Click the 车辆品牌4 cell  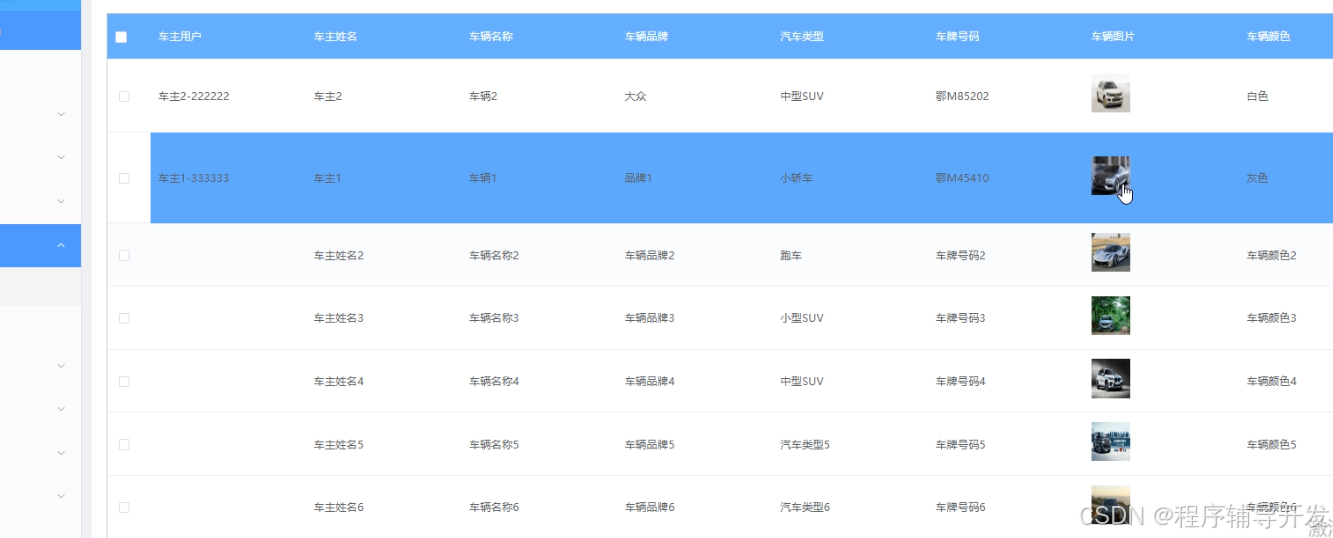tap(649, 381)
